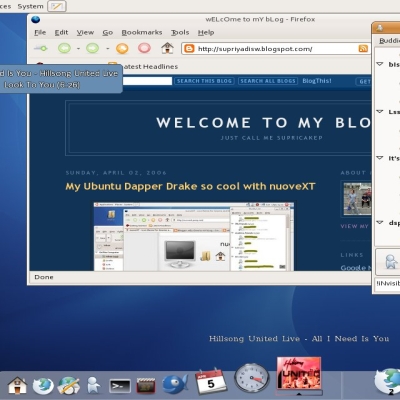Click the SEARCH ALL BLOGS button
This screenshot has width=400, height=400.
point(268,81)
